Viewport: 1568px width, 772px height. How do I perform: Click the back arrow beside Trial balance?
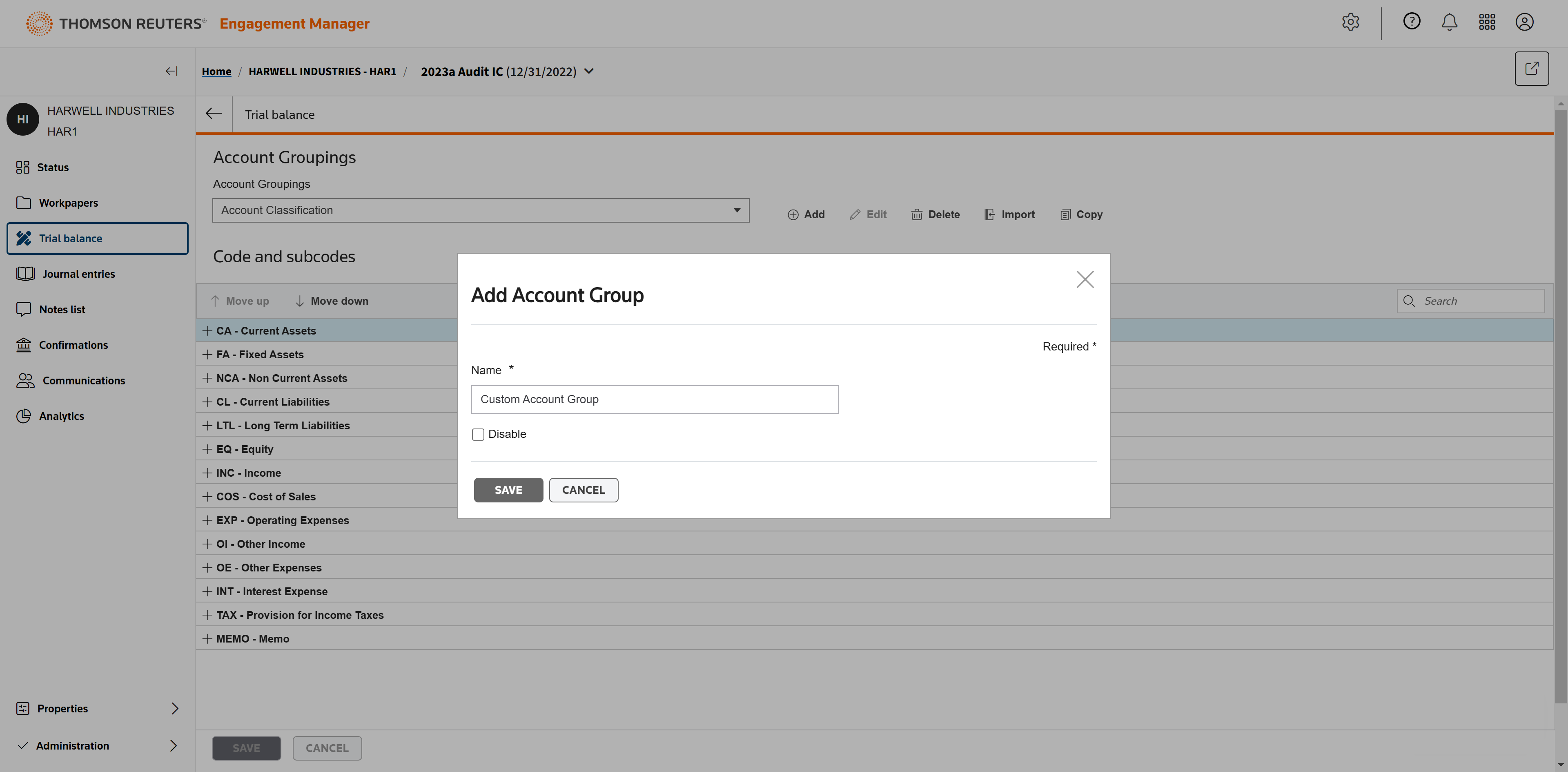(214, 114)
